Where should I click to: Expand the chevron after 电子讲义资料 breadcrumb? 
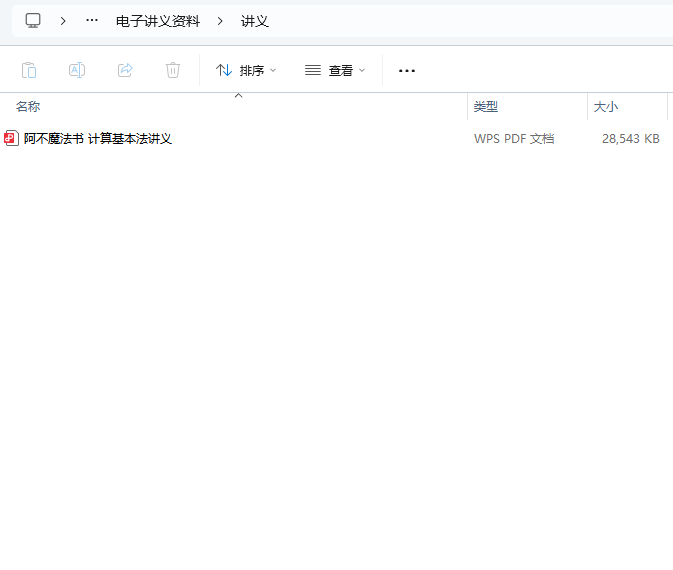(x=220, y=21)
